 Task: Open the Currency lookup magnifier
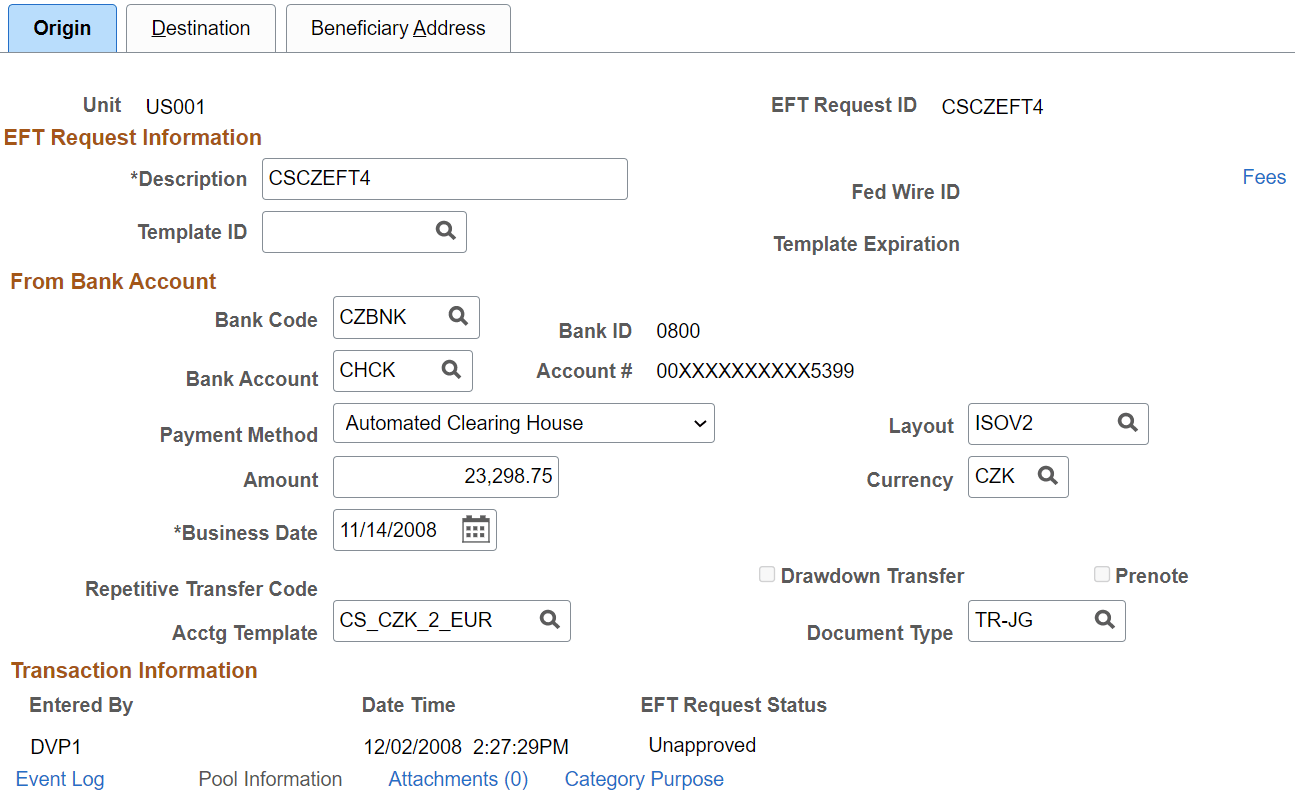[1048, 477]
